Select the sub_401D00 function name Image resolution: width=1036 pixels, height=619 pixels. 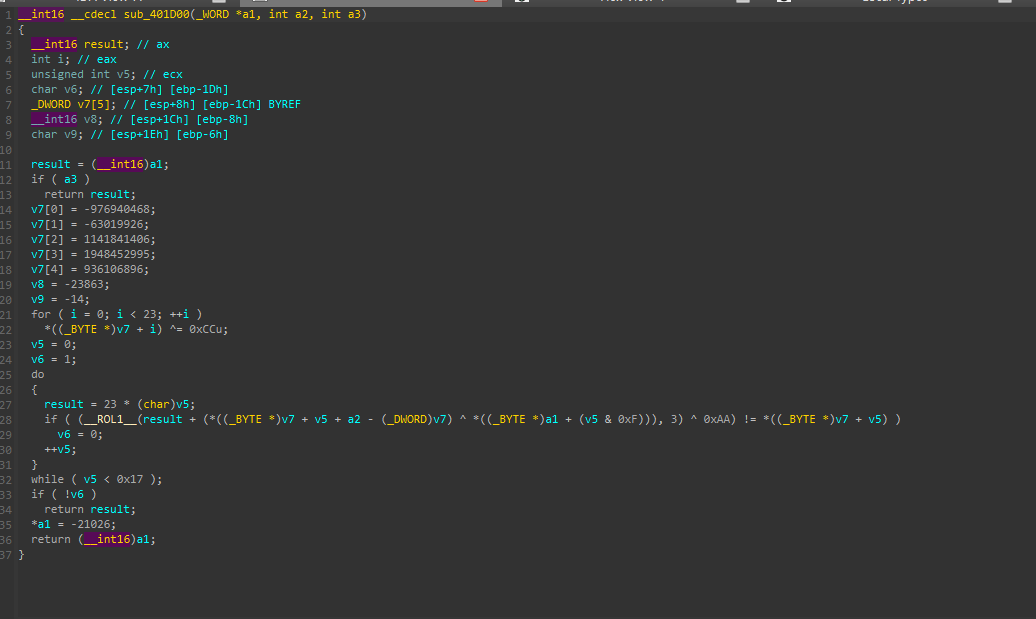pyautogui.click(x=156, y=14)
